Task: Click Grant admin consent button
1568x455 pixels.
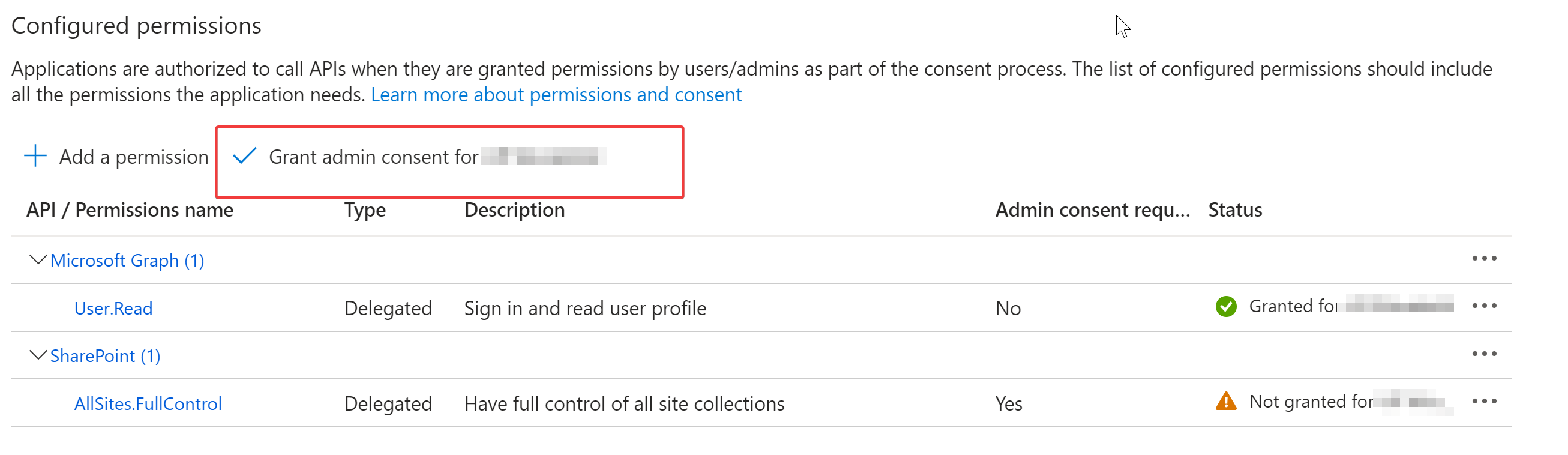Action: click(x=373, y=157)
